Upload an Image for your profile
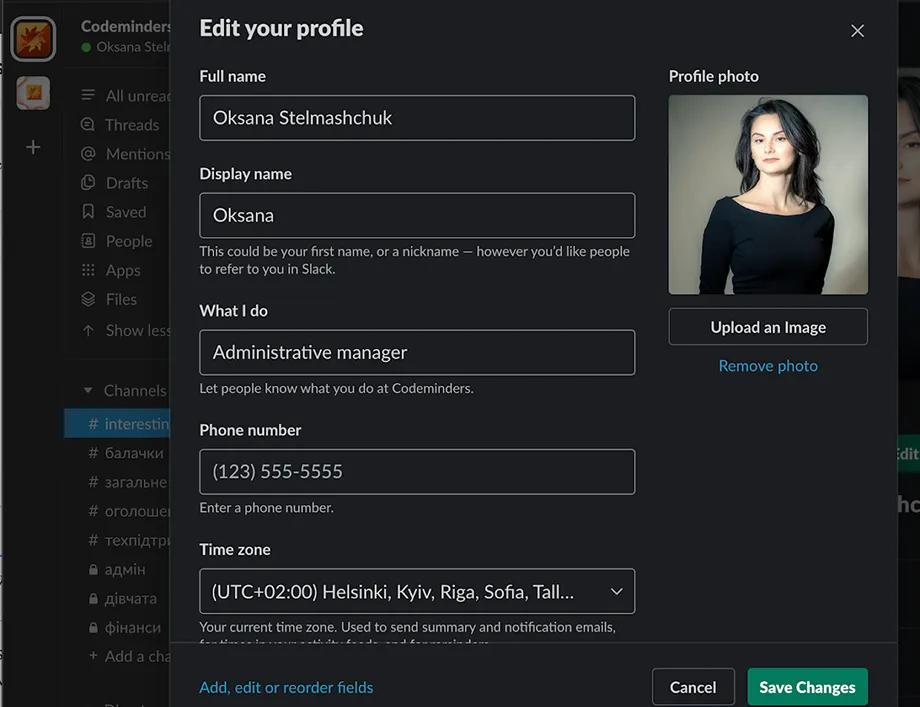The height and width of the screenshot is (707, 920). click(767, 326)
